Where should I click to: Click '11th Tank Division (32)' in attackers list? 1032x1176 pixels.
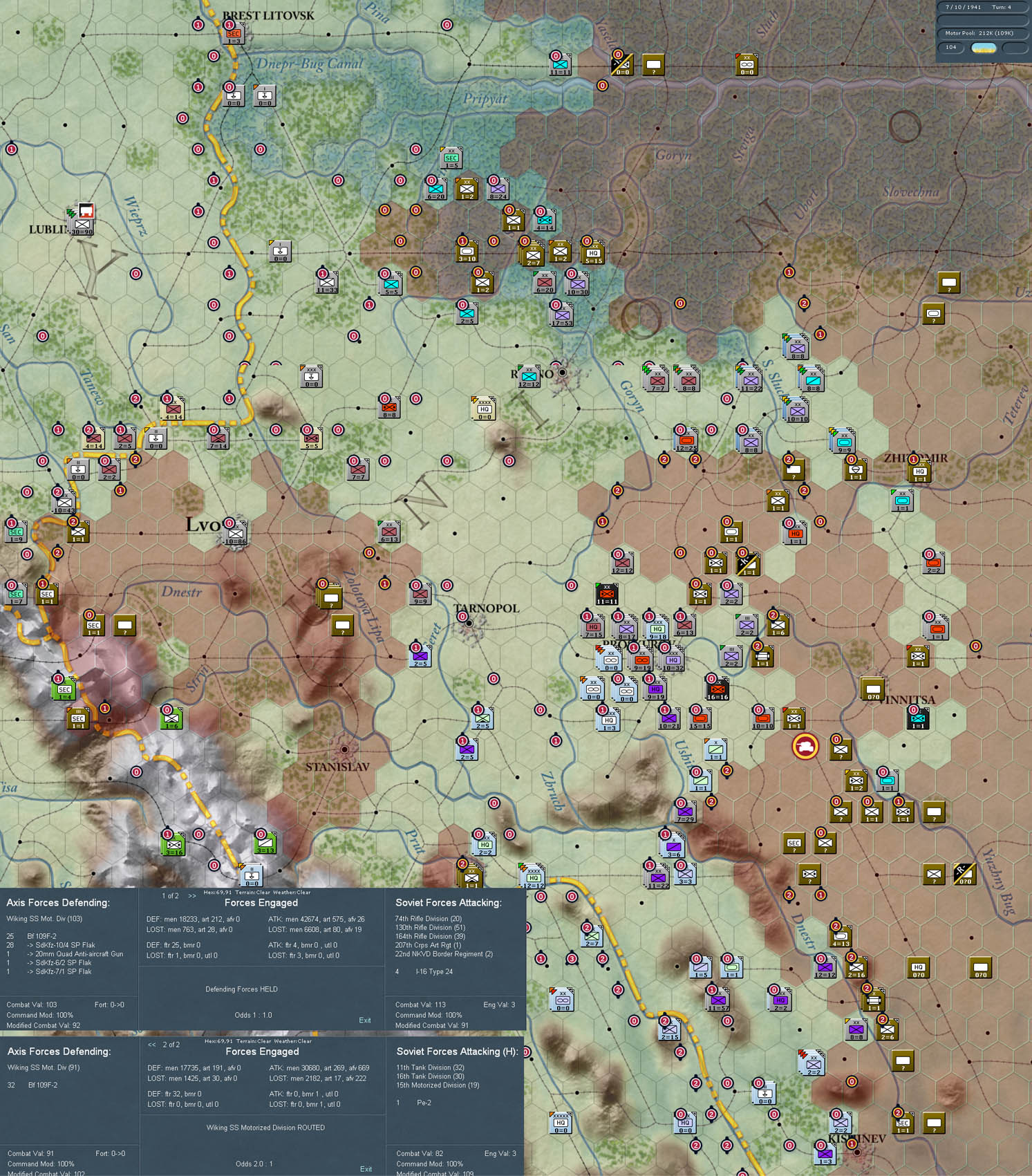[430, 1067]
